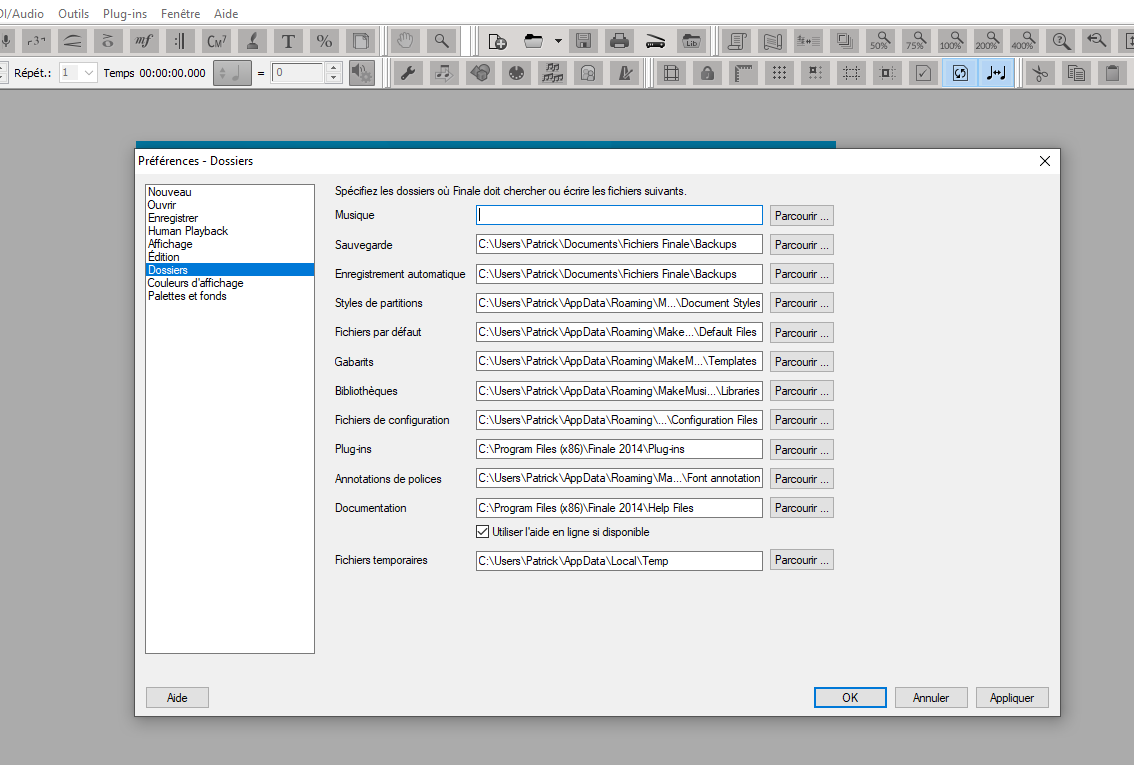Select "Human Playback" in the preferences list

click(x=188, y=231)
